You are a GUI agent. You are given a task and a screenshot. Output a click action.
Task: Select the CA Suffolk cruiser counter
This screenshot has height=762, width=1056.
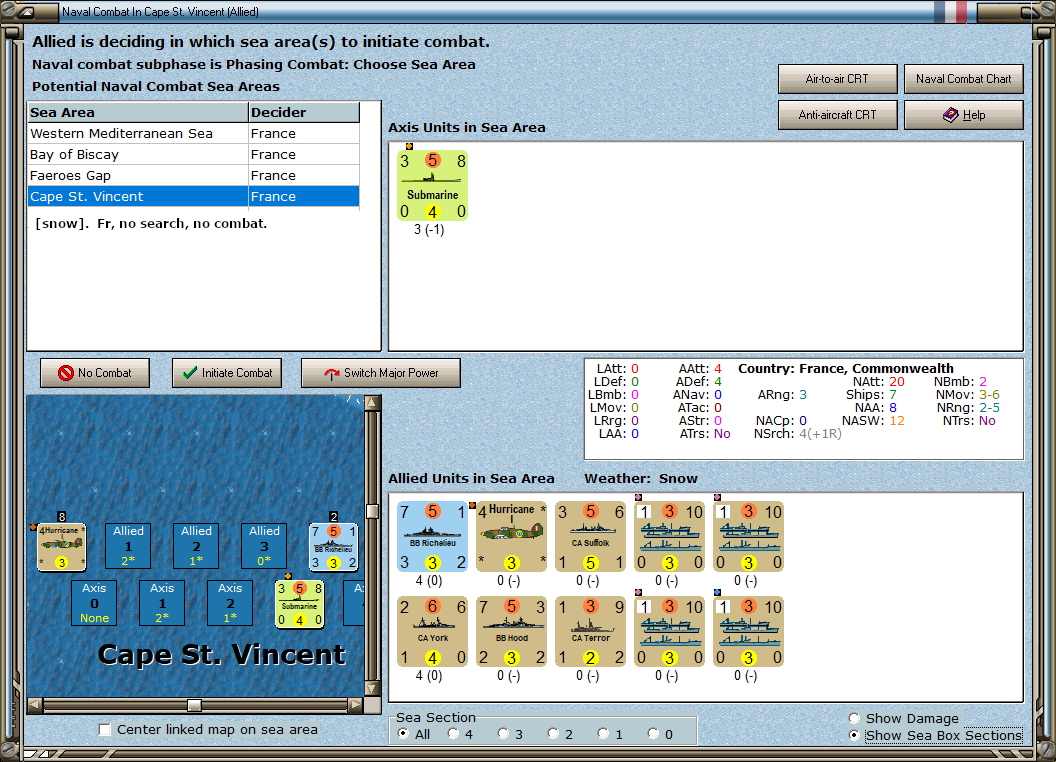[x=590, y=536]
